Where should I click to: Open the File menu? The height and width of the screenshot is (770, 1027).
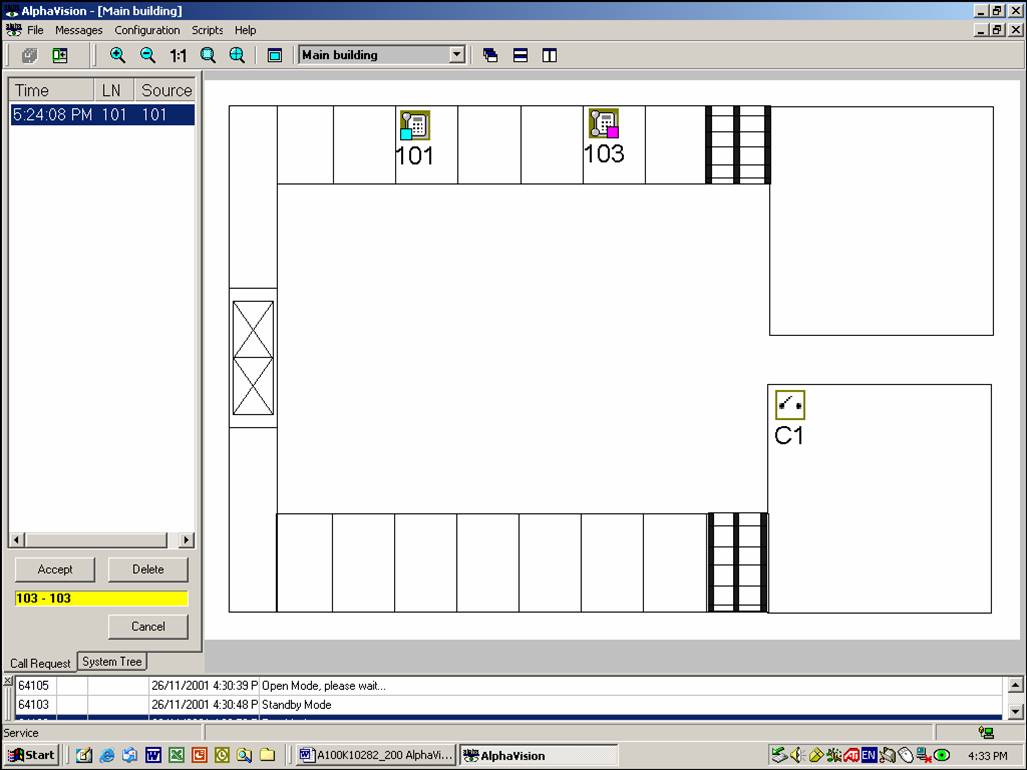click(35, 30)
